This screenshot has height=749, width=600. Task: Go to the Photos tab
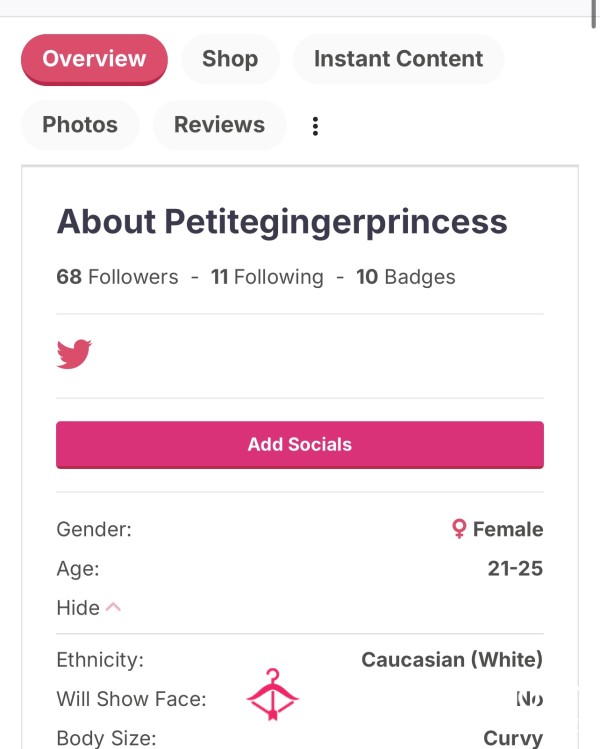(x=80, y=125)
